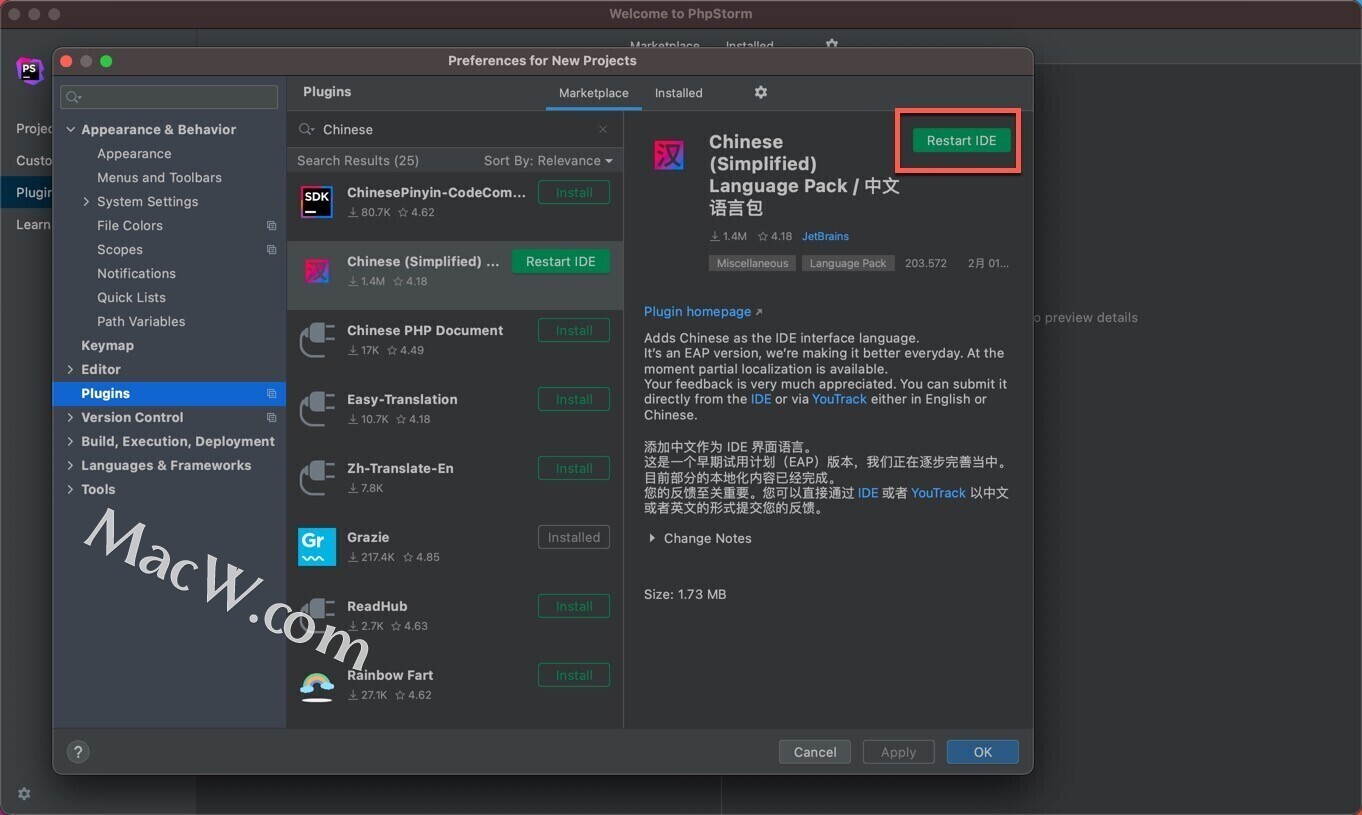Viewport: 1362px width, 815px height.
Task: Switch to the Installed tab
Action: [x=679, y=93]
